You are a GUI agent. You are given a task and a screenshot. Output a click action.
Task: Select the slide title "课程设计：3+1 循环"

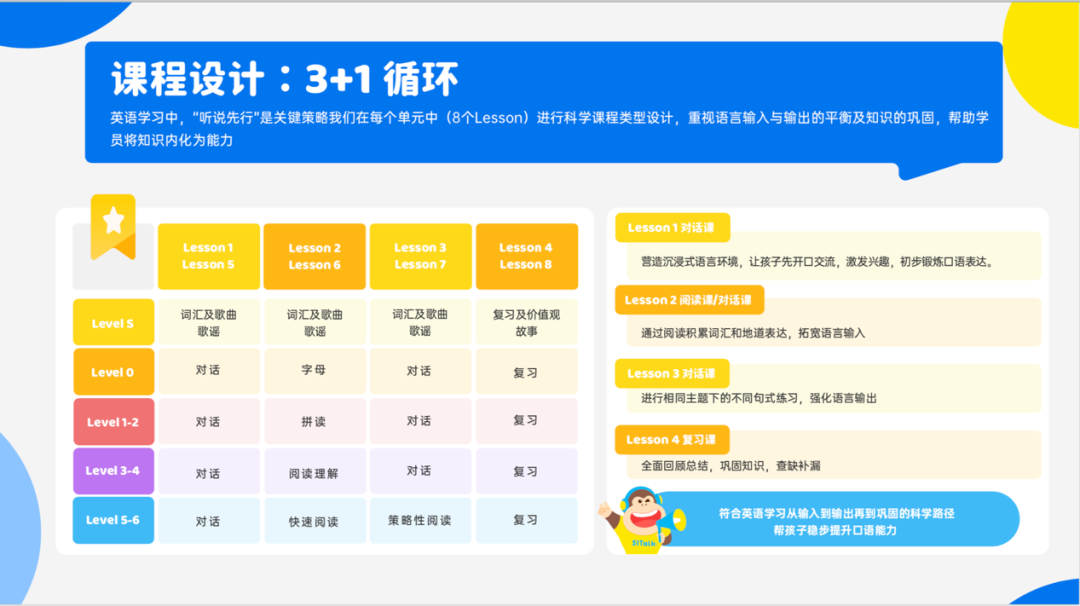point(284,79)
